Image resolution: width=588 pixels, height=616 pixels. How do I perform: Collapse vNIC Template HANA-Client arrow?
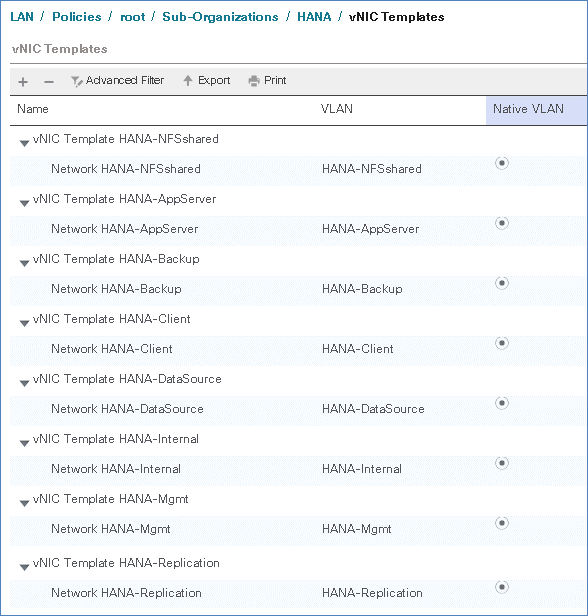tap(24, 324)
